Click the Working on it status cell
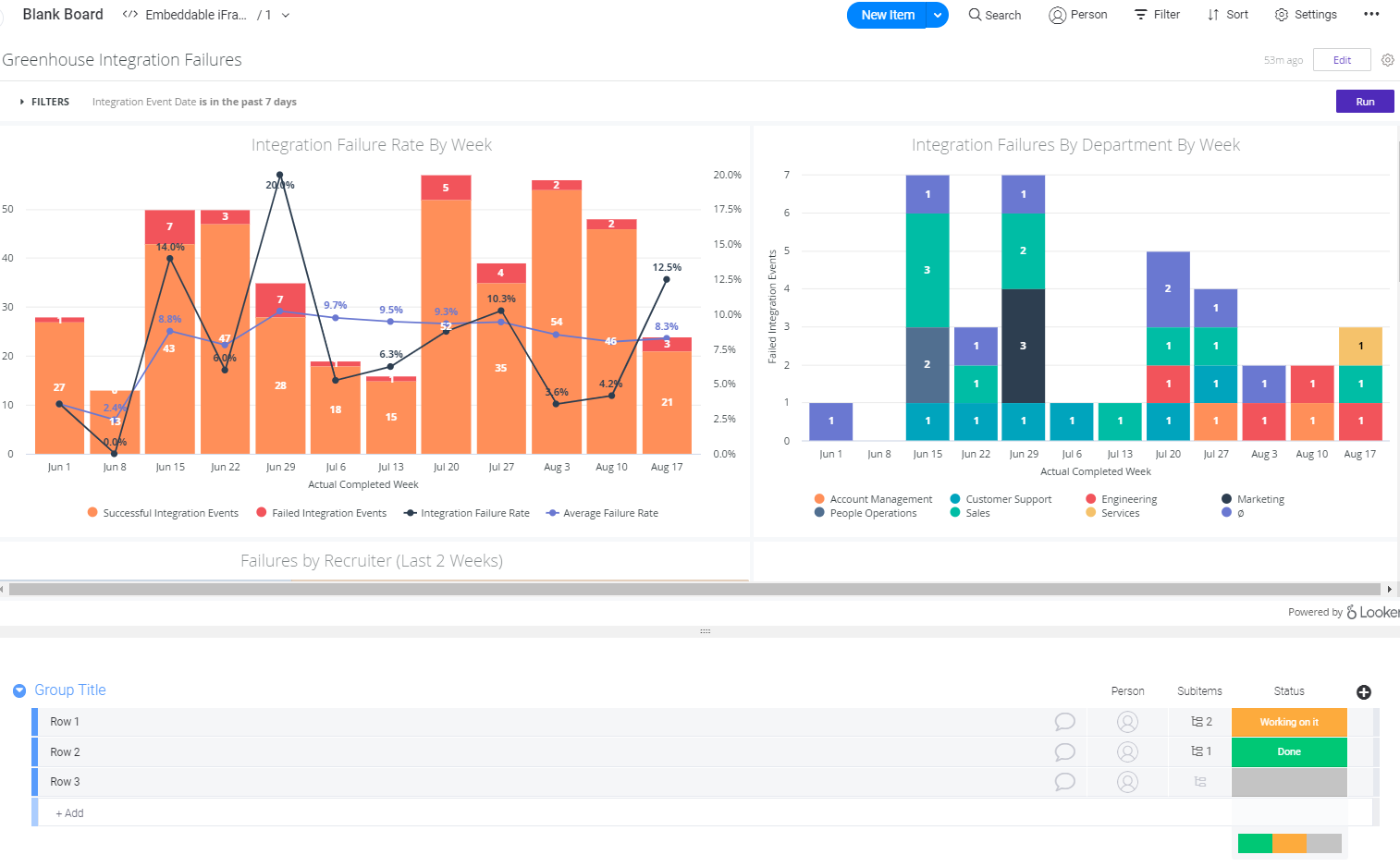Image resolution: width=1400 pixels, height=867 pixels. [1289, 722]
